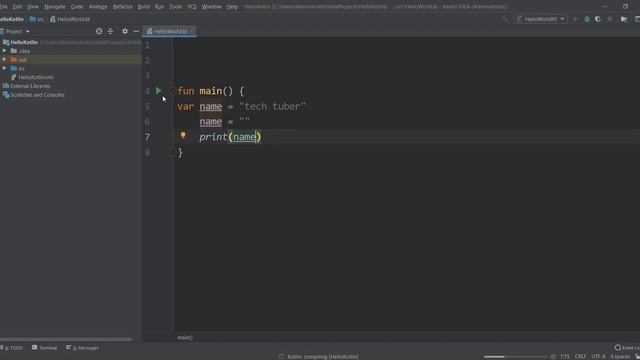Open the View menu
The width and height of the screenshot is (640, 360).
click(x=33, y=7)
